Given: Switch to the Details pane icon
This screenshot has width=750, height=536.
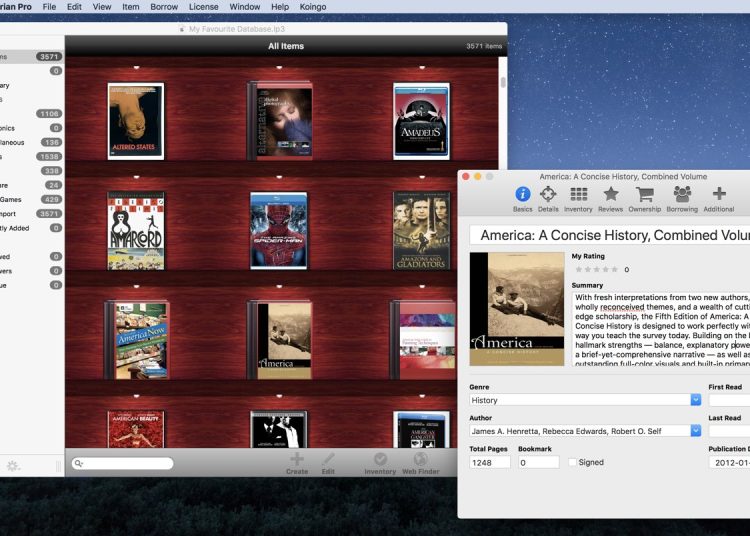Looking at the screenshot, I should coord(548,195).
